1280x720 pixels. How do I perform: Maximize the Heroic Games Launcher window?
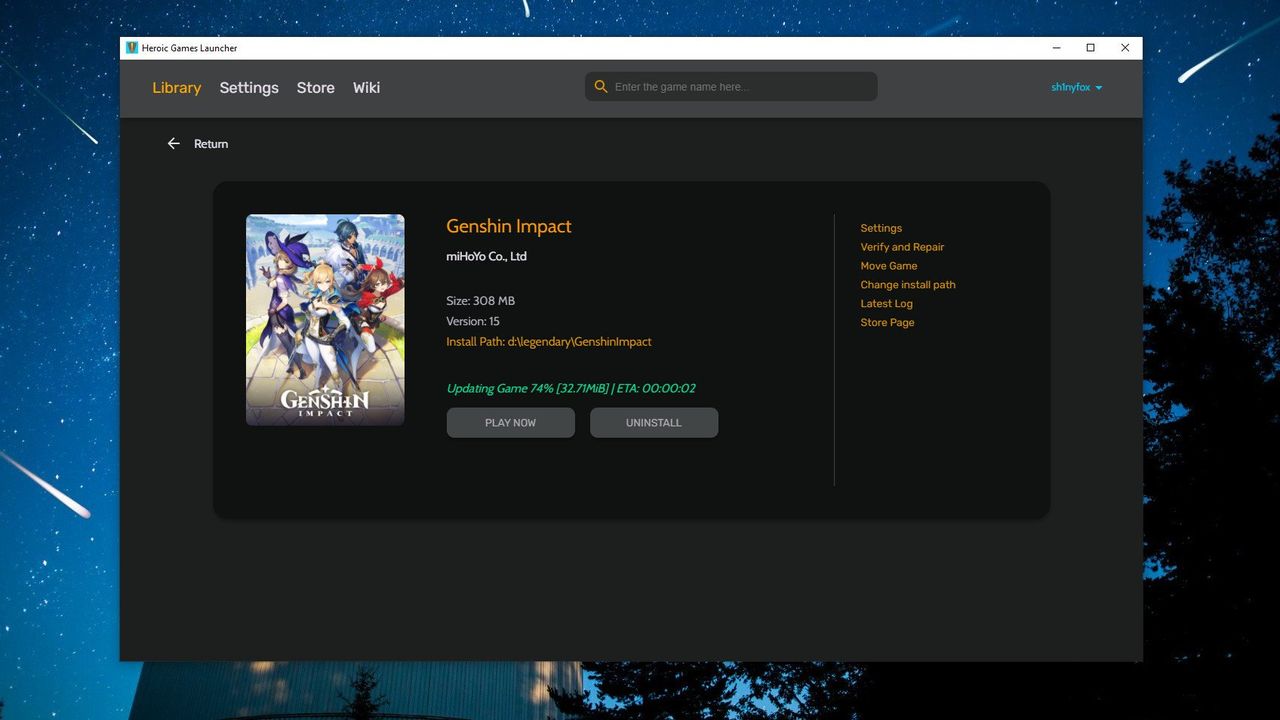[1091, 48]
